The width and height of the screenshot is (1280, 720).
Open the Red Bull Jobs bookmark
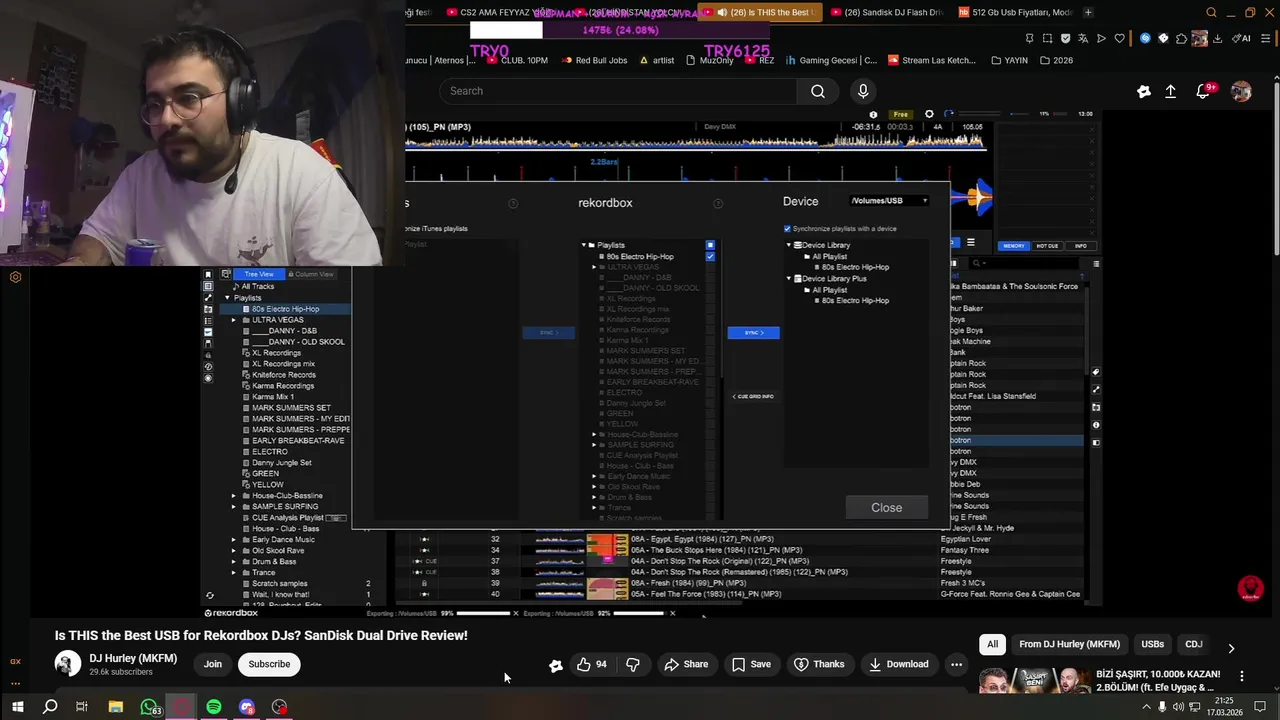594,60
